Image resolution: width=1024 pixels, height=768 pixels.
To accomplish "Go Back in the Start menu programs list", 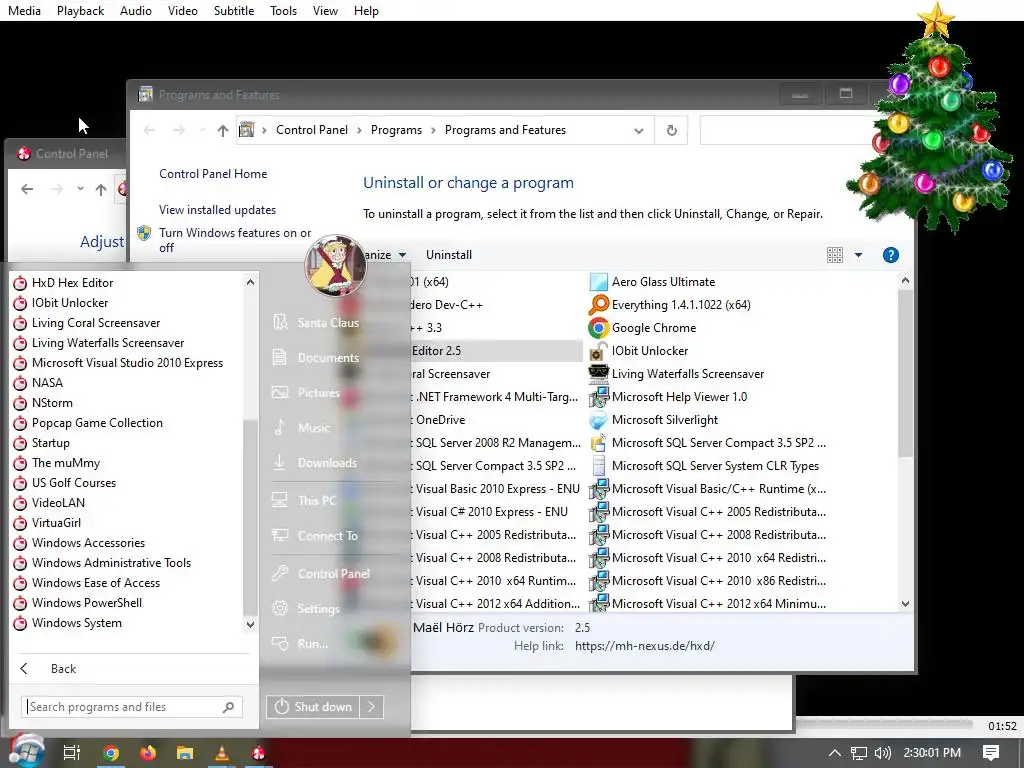I will [x=63, y=669].
